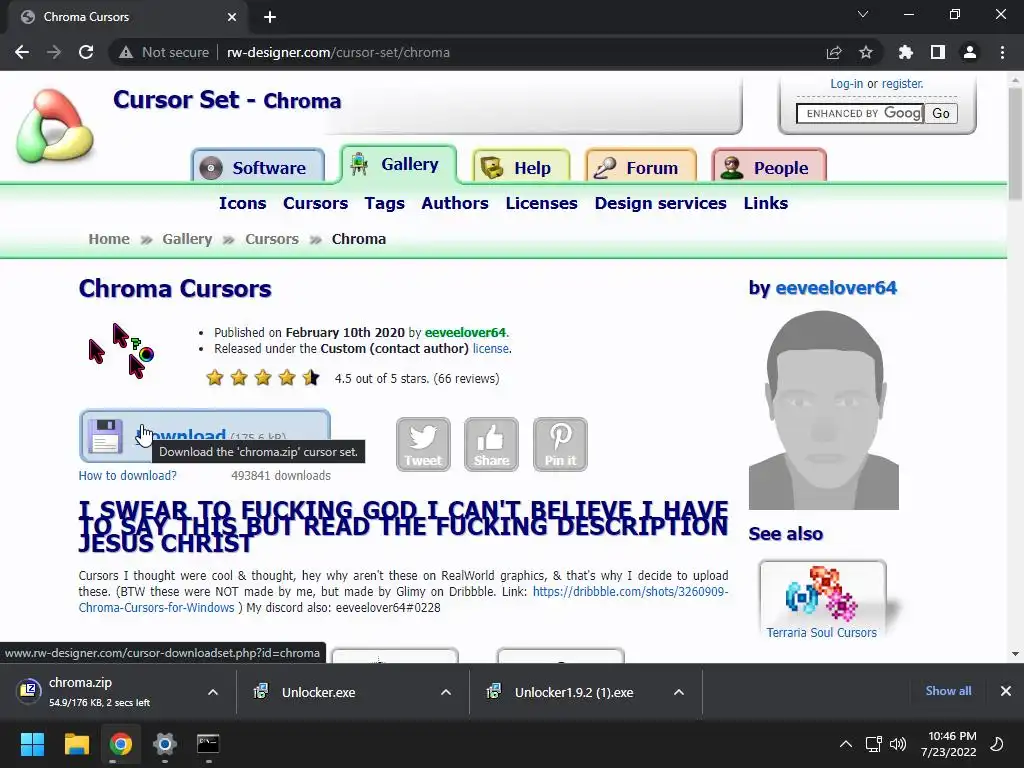Select Authors in gallery submenu
Image resolution: width=1024 pixels, height=768 pixels.
tap(455, 203)
